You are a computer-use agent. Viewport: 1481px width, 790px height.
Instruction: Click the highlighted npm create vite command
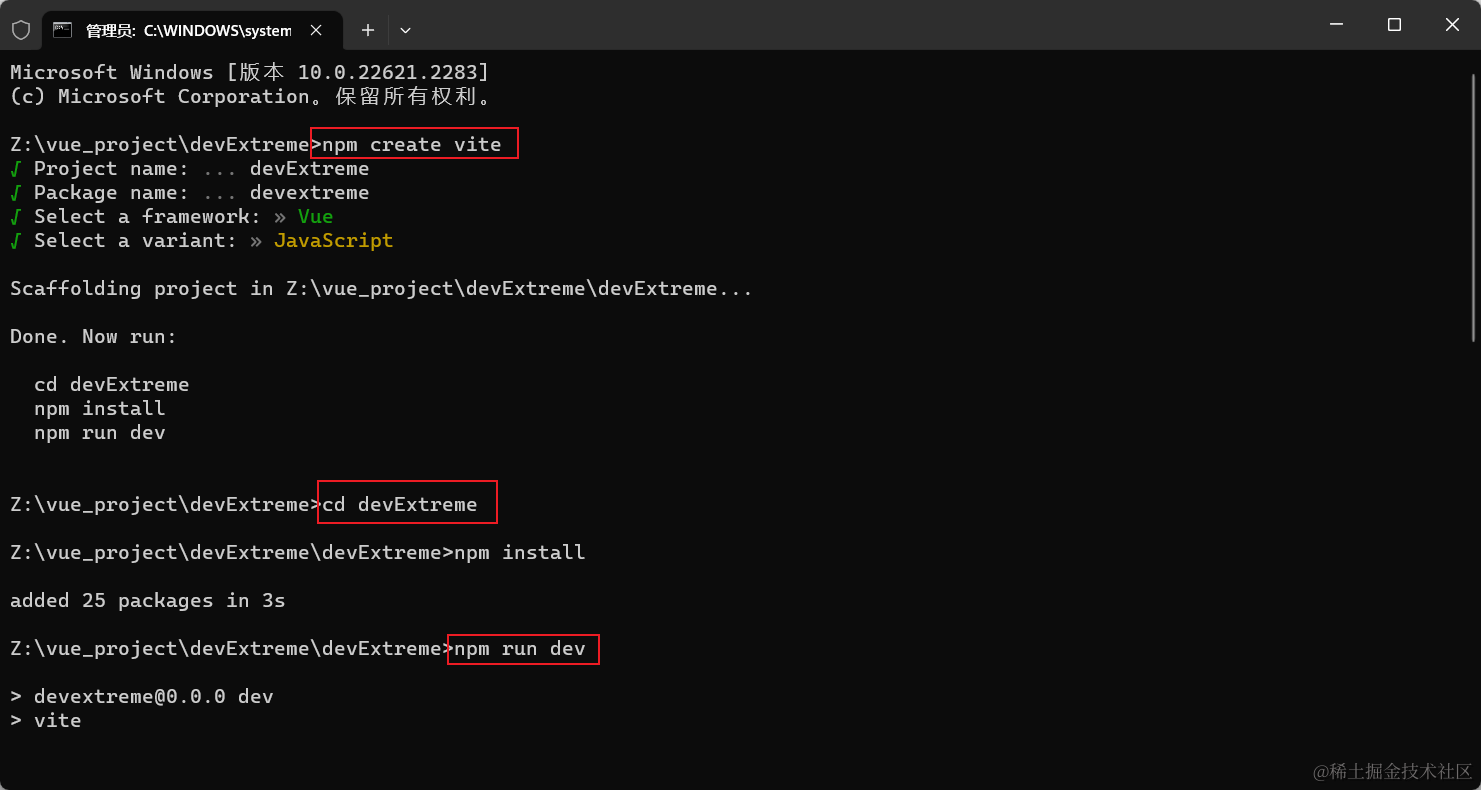414,144
